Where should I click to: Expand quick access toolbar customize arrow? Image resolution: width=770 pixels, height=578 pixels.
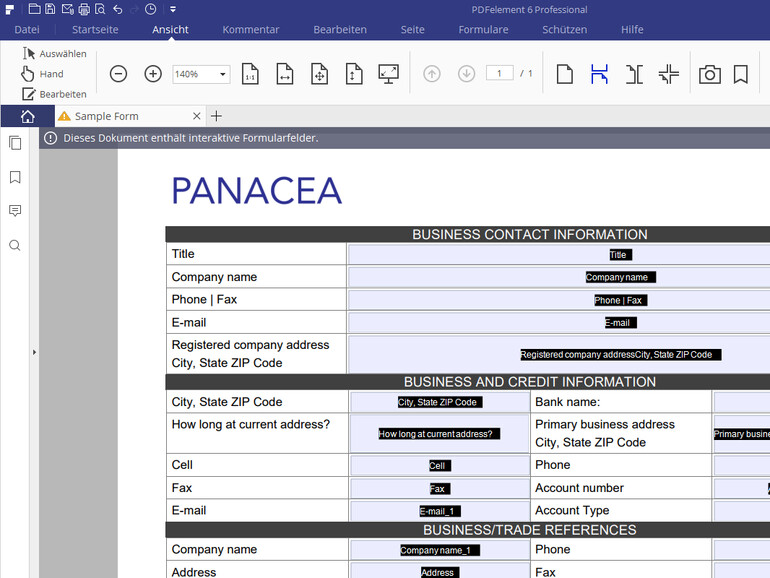tap(173, 9)
